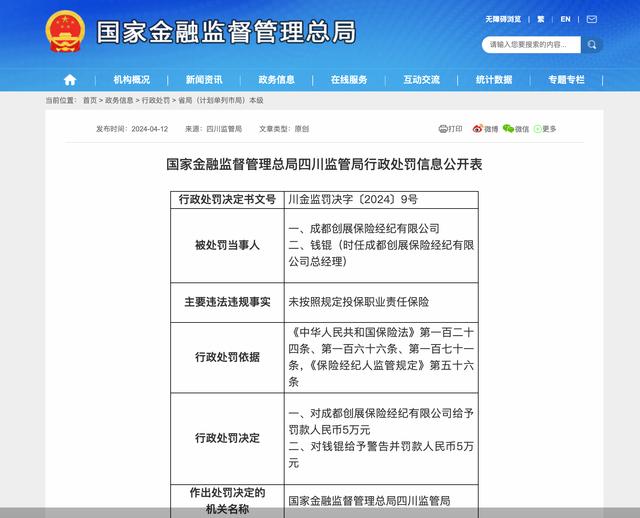Click the publish date 2024-04-12
Screen dimensions: 640x518
[150, 129]
